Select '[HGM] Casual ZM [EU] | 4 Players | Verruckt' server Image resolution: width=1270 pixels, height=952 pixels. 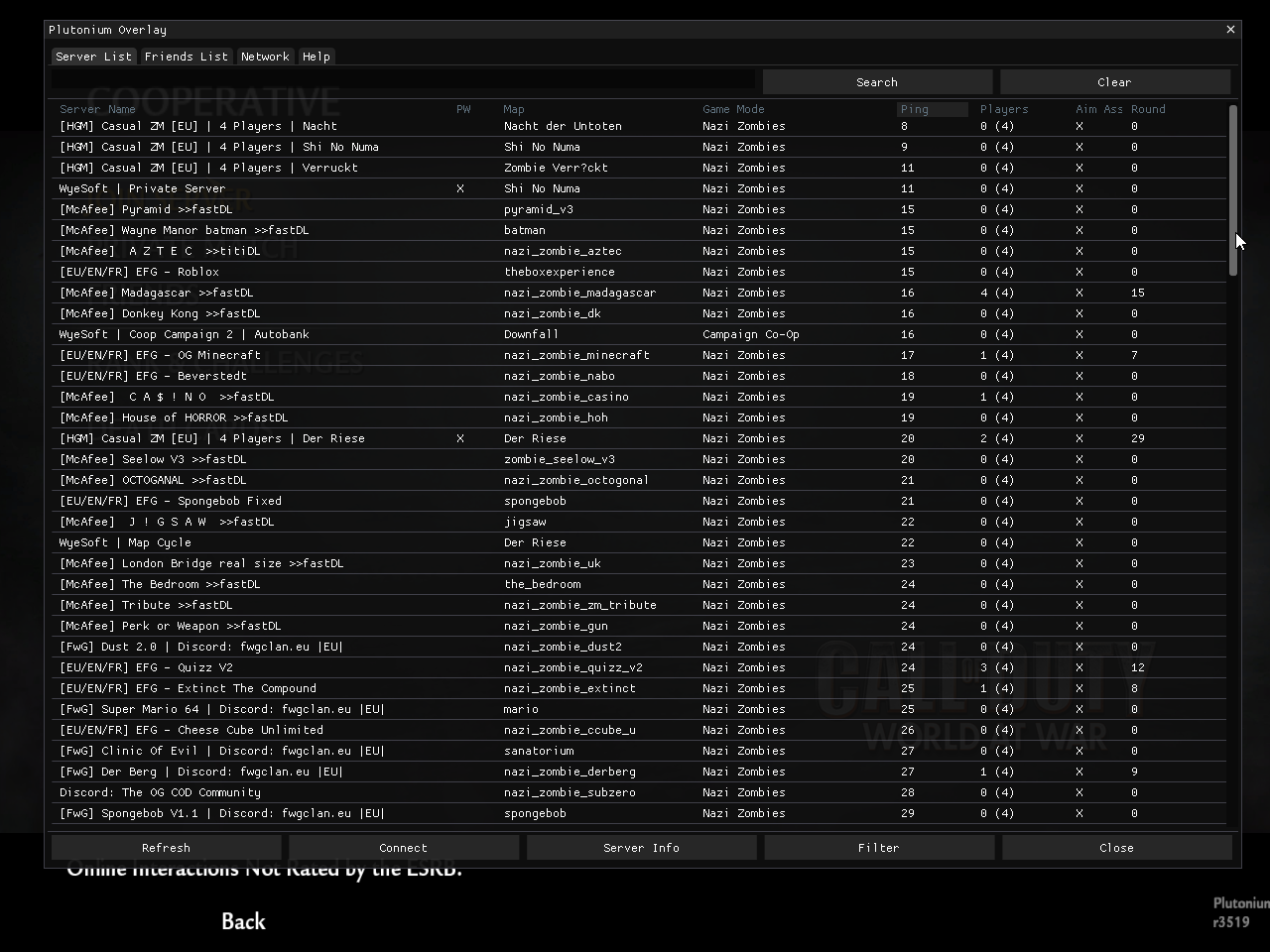point(639,168)
